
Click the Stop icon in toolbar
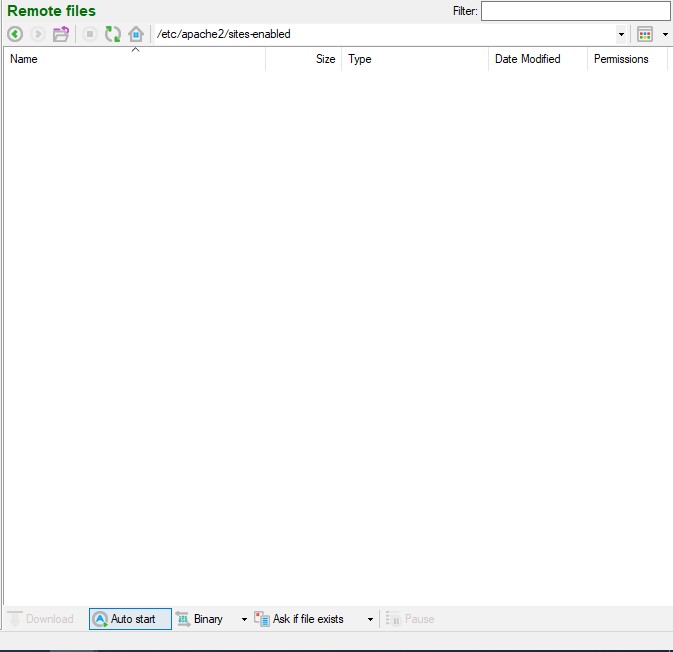coord(89,34)
